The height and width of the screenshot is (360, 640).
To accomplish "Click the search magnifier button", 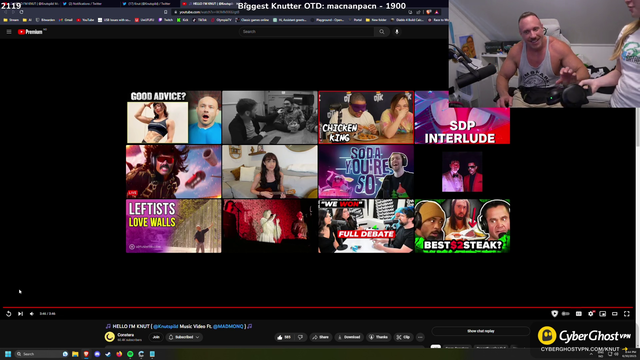I will (382, 31).
